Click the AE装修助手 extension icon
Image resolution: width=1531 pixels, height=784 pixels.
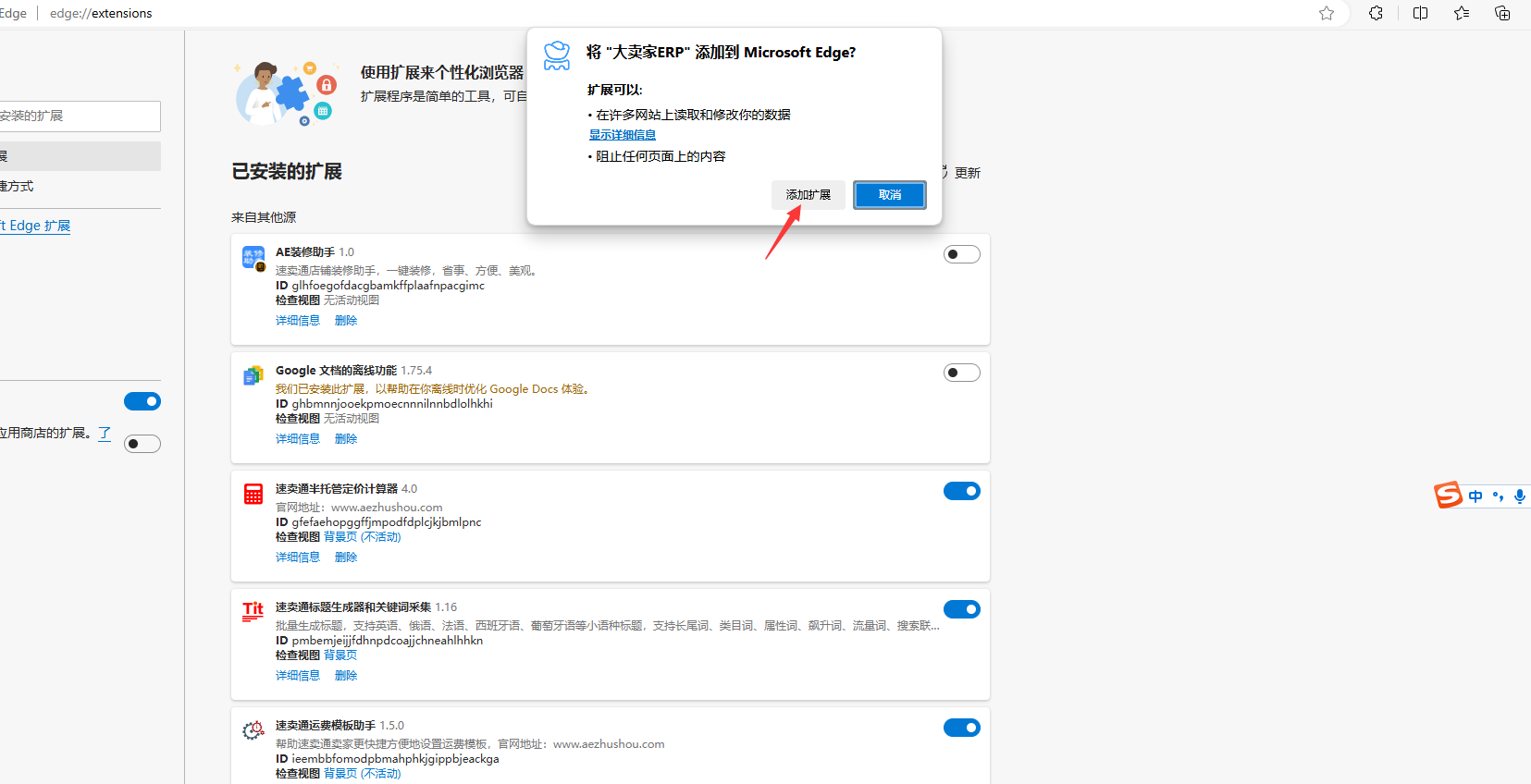pos(253,258)
